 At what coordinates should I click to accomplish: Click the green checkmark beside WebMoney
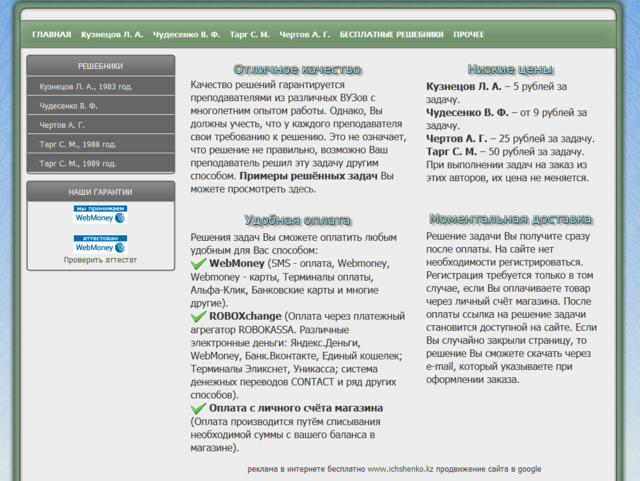[198, 263]
